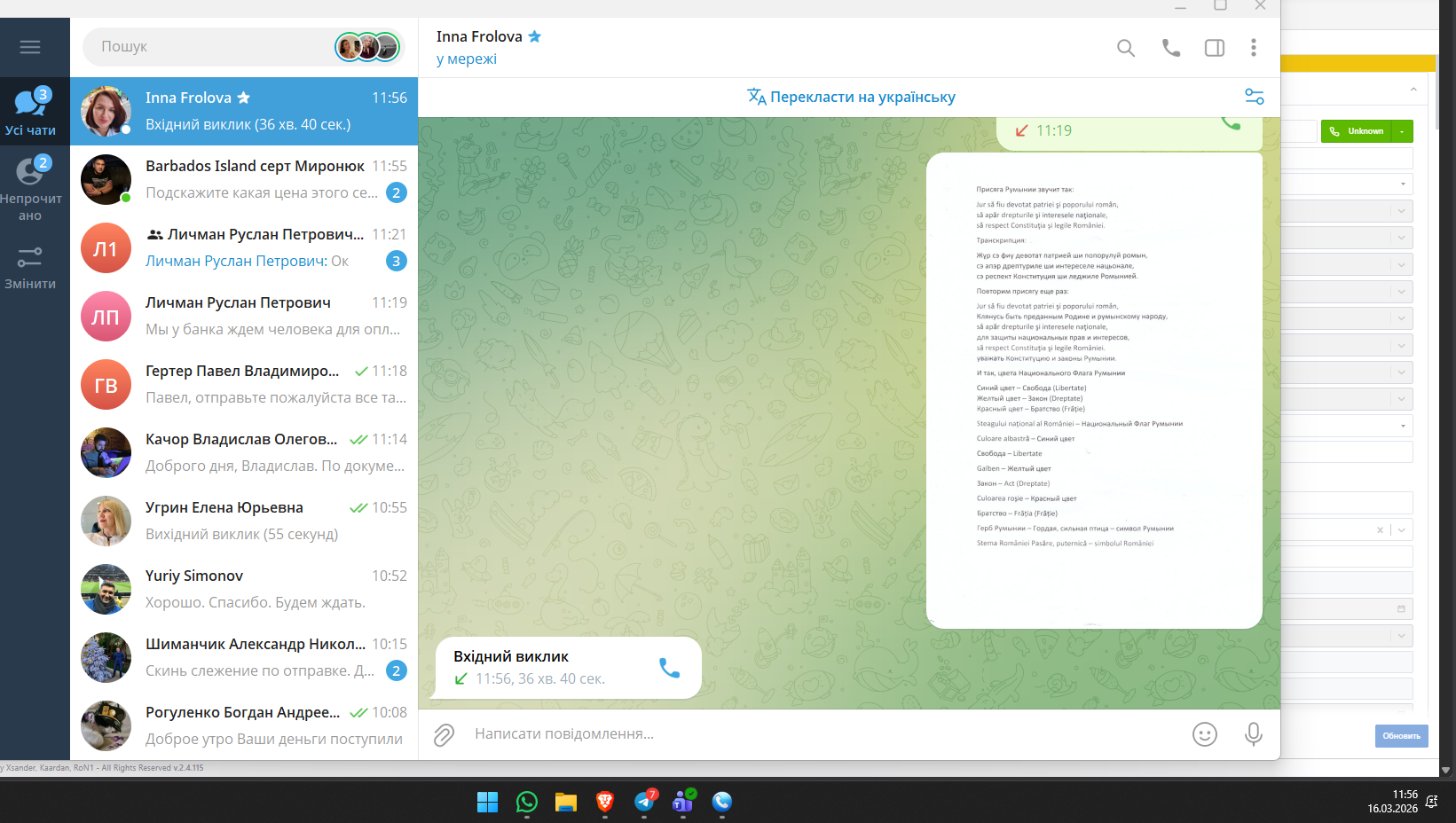Click Перекласти на українську translate link
Image resolution: width=1456 pixels, height=823 pixels.
(852, 97)
